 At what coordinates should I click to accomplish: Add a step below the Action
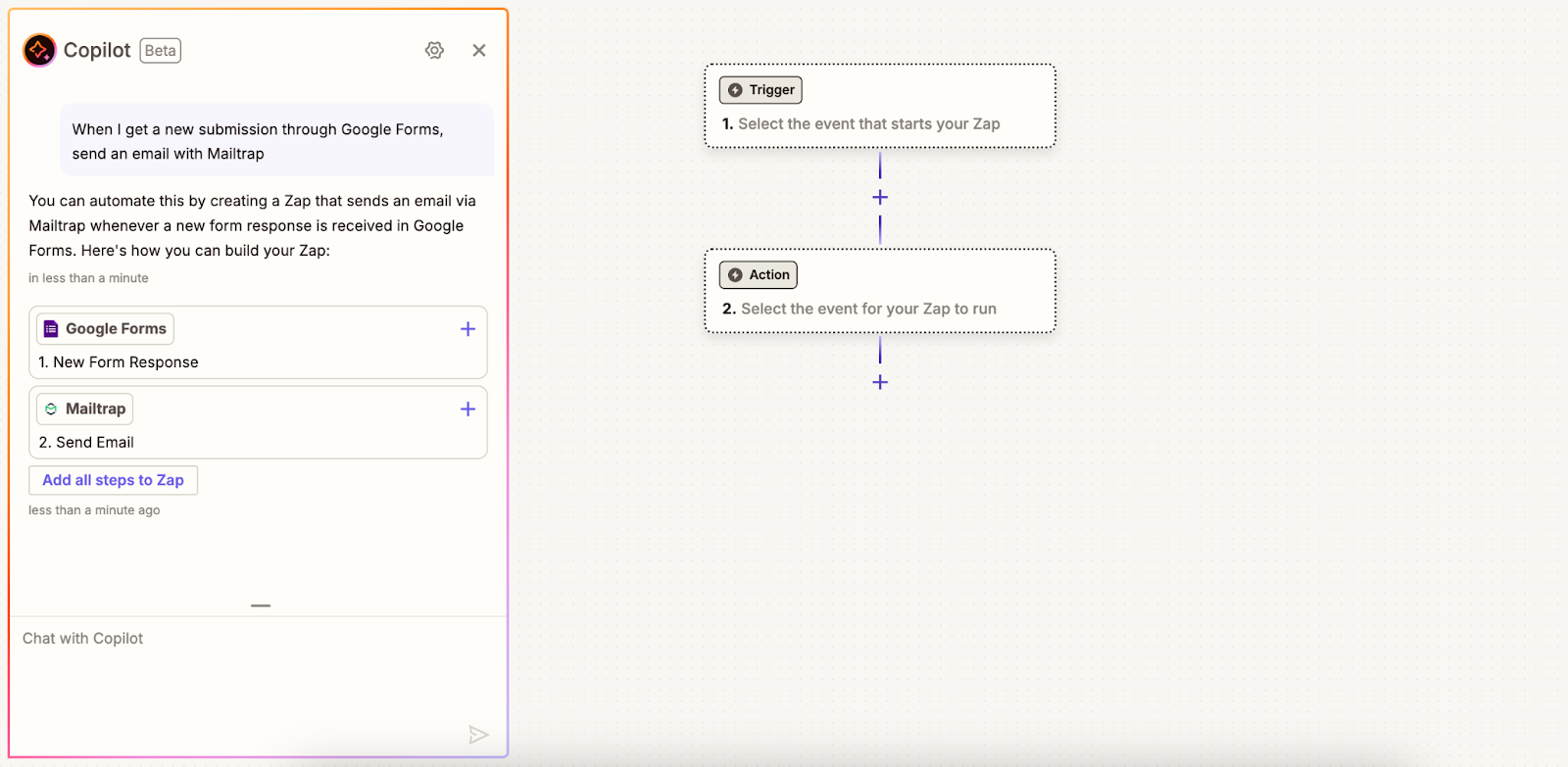[x=880, y=382]
